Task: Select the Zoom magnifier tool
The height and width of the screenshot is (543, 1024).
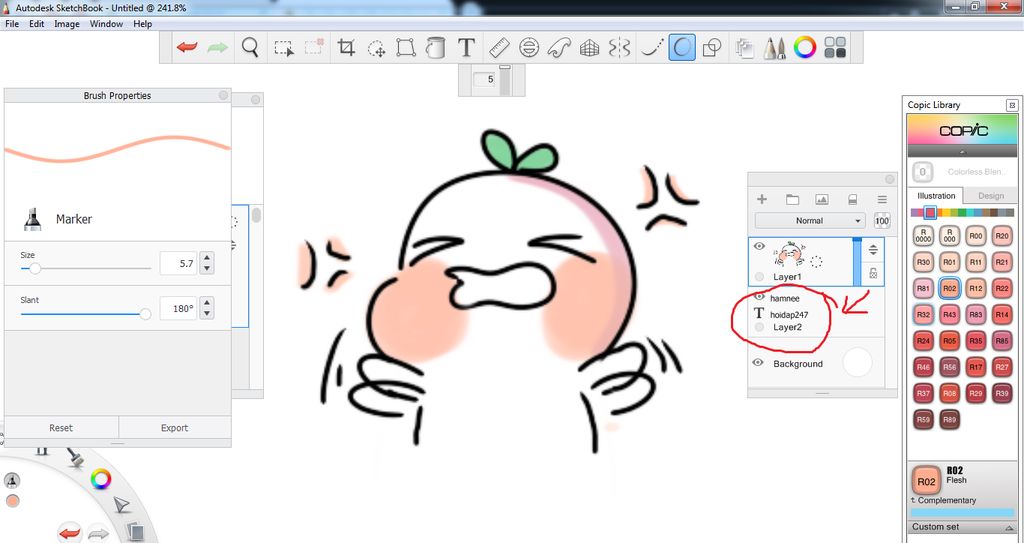Action: coord(250,47)
